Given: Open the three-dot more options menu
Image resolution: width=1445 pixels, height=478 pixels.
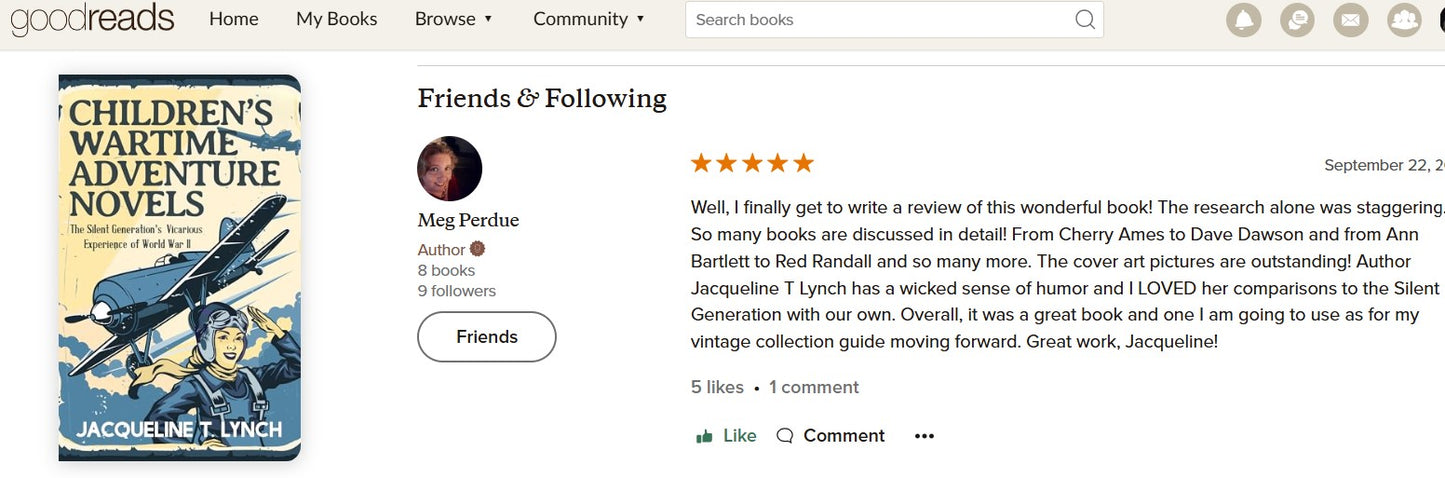Looking at the screenshot, I should 924,436.
